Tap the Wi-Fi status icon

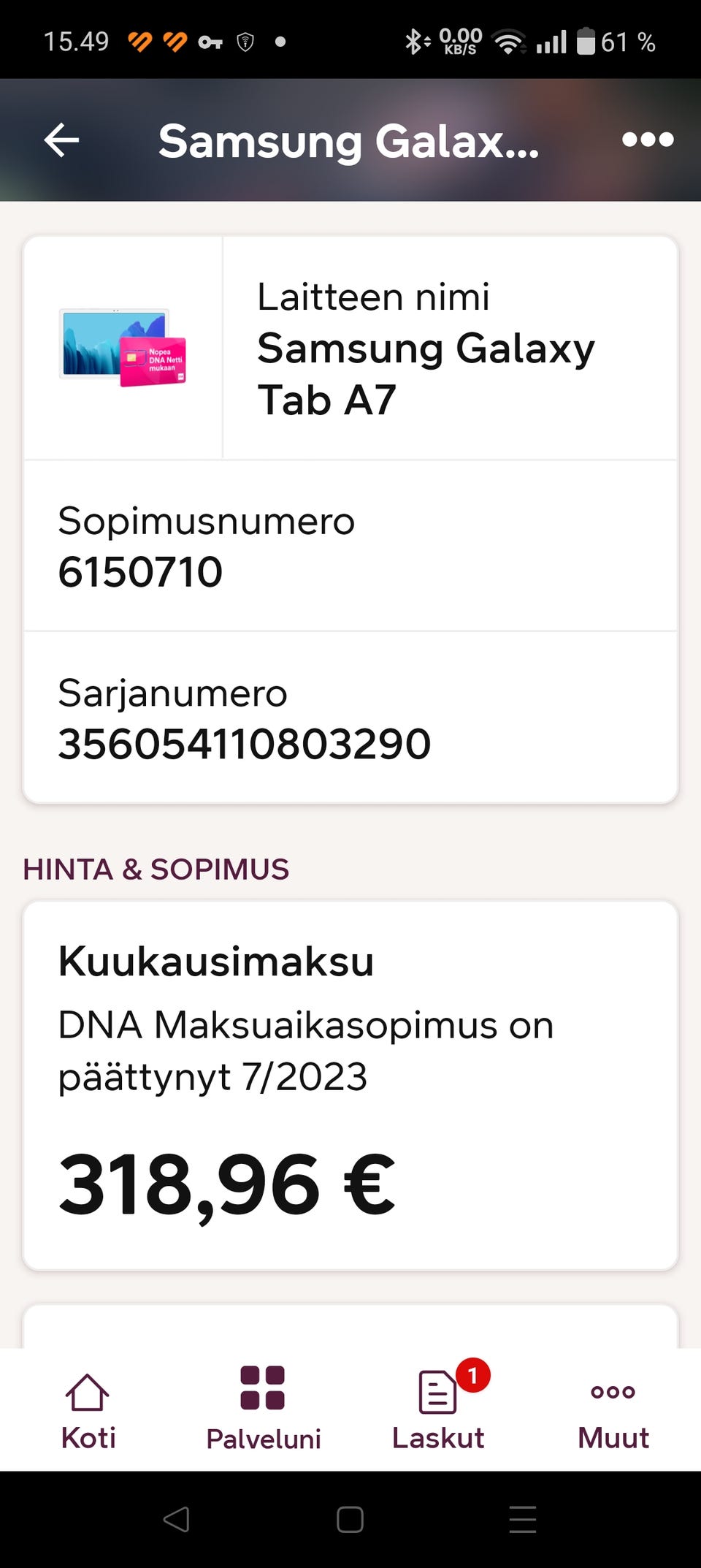pyautogui.click(x=509, y=42)
